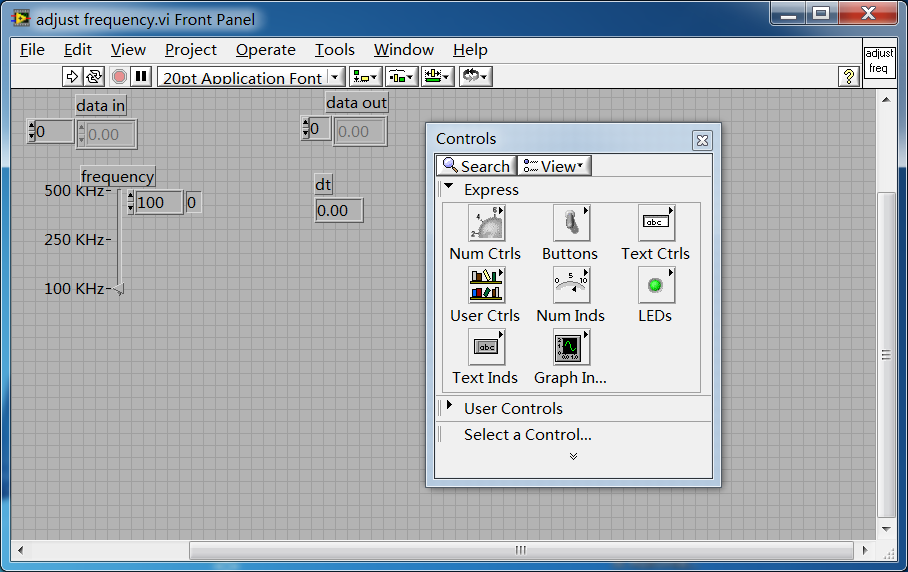
Task: Select the LEDs palette icon
Action: click(x=656, y=286)
